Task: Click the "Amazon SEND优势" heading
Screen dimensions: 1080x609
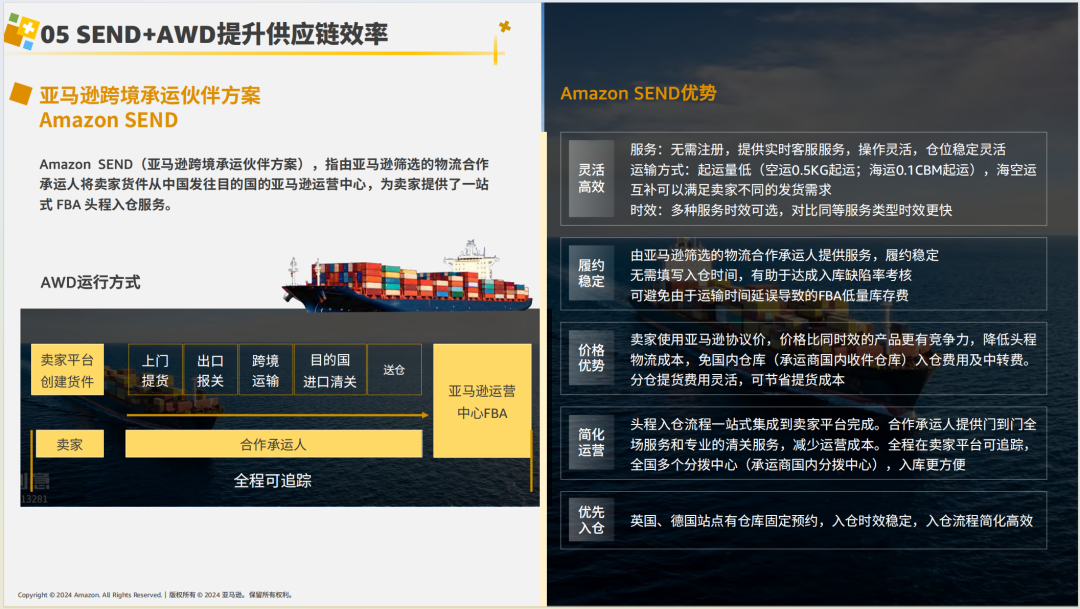Action: 638,93
